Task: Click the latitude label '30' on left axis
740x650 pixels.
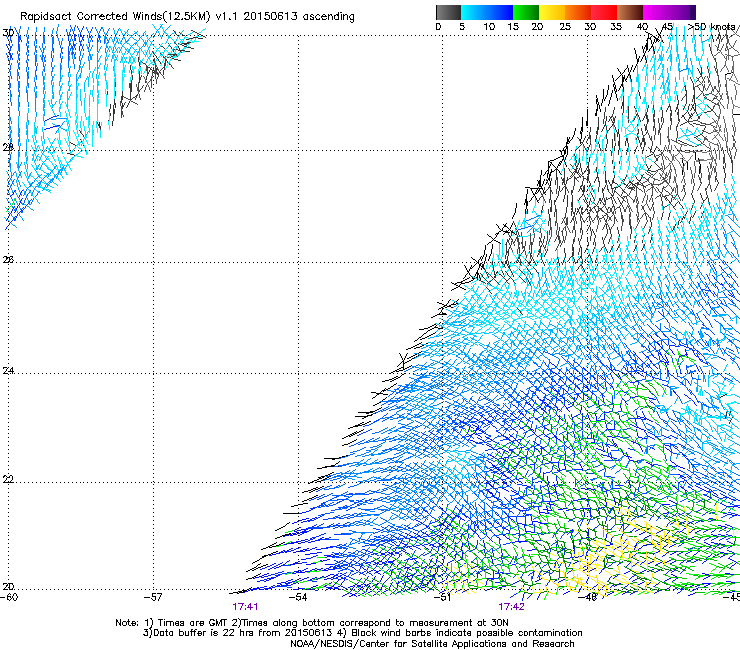Action: tap(8, 33)
